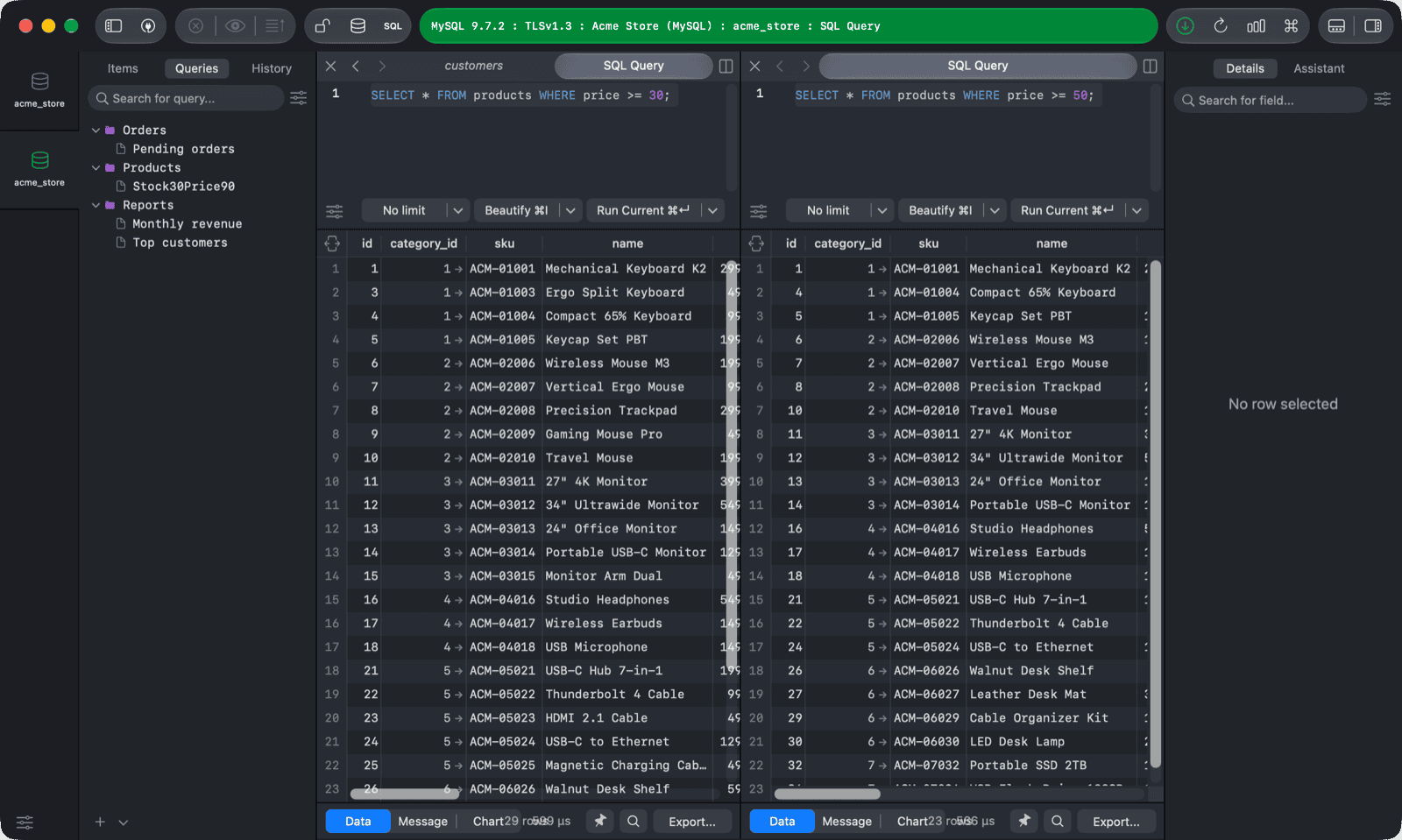Image resolution: width=1402 pixels, height=840 pixels.
Task: Click the lock icon in the toolbar
Action: 322,26
